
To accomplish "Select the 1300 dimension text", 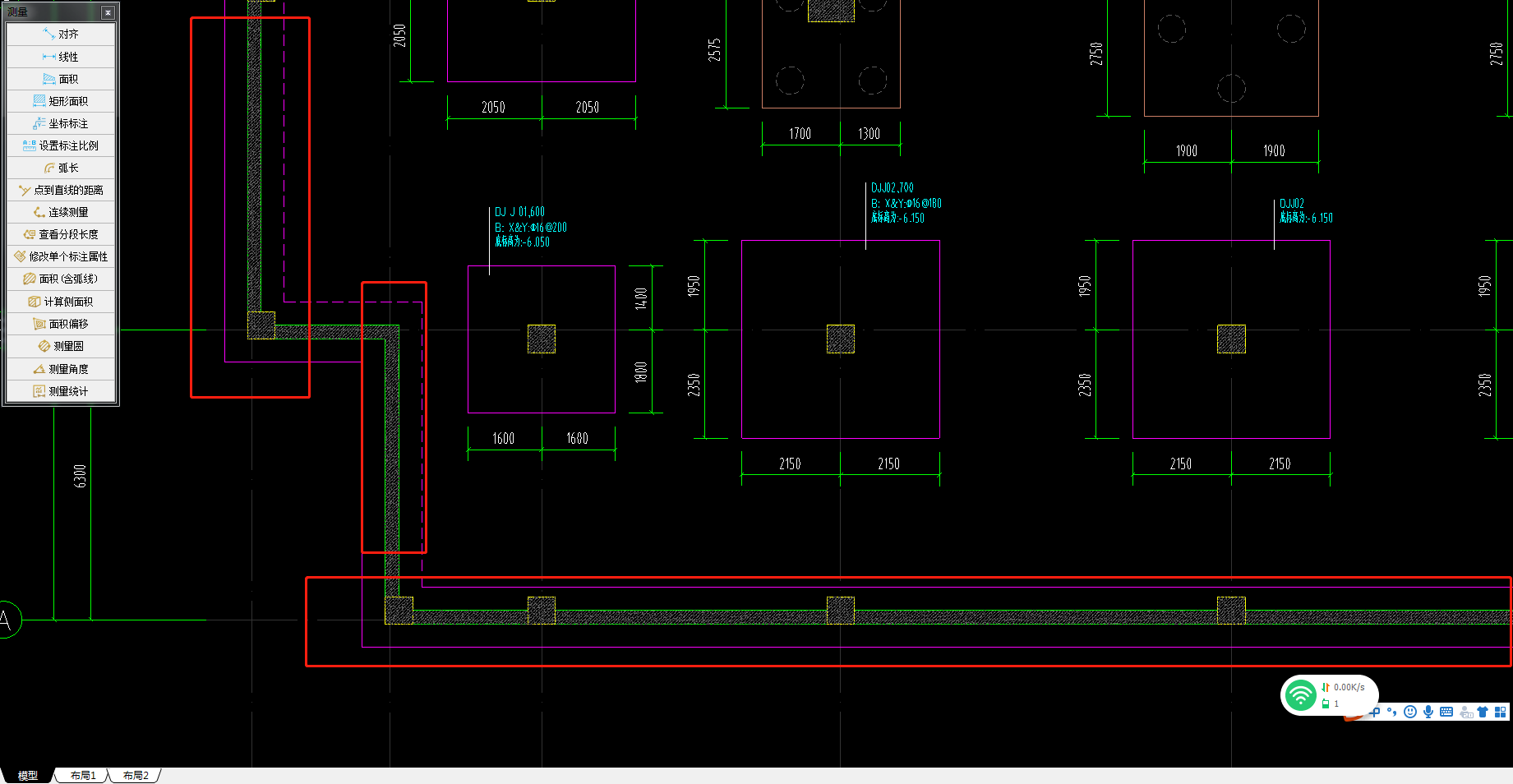I will click(x=870, y=134).
